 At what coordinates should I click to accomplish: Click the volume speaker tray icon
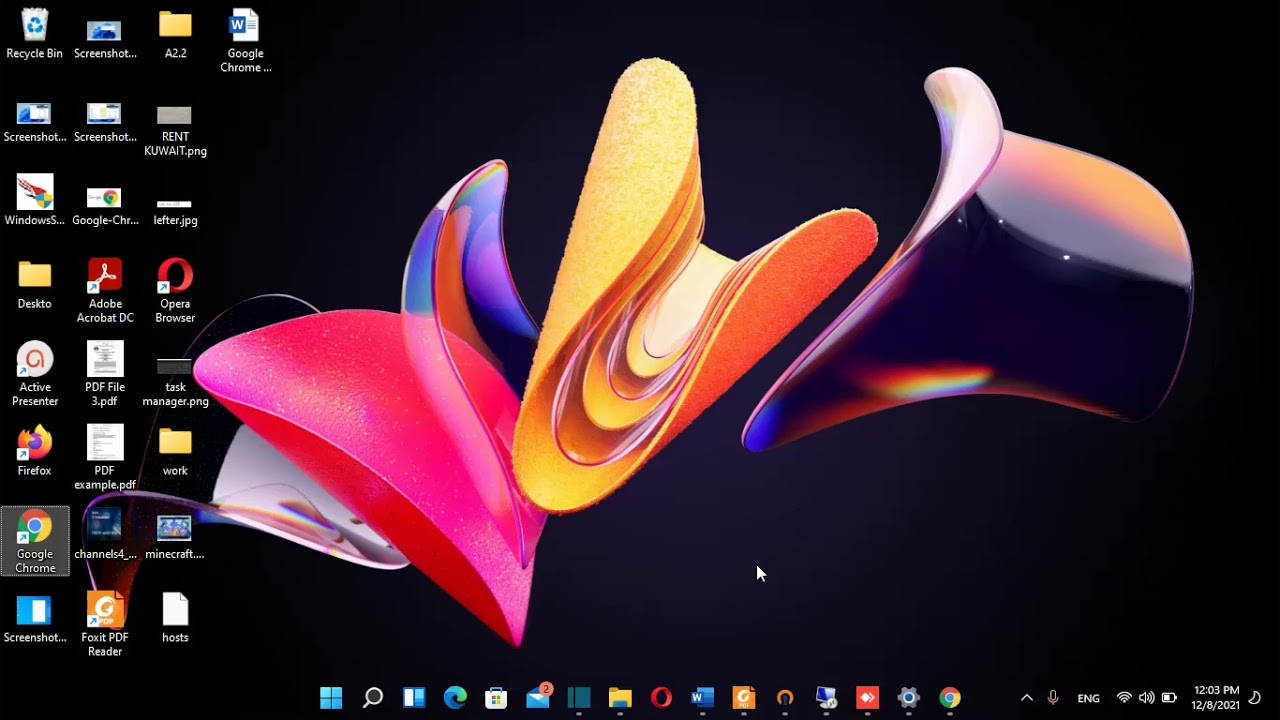tap(1146, 698)
